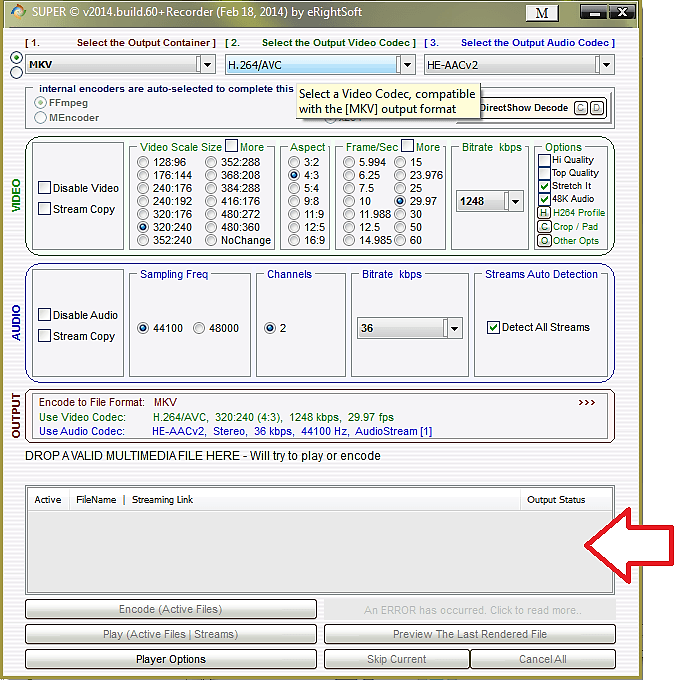Open H264 Profile settings via H icon
This screenshot has height=680, width=675.
point(544,213)
